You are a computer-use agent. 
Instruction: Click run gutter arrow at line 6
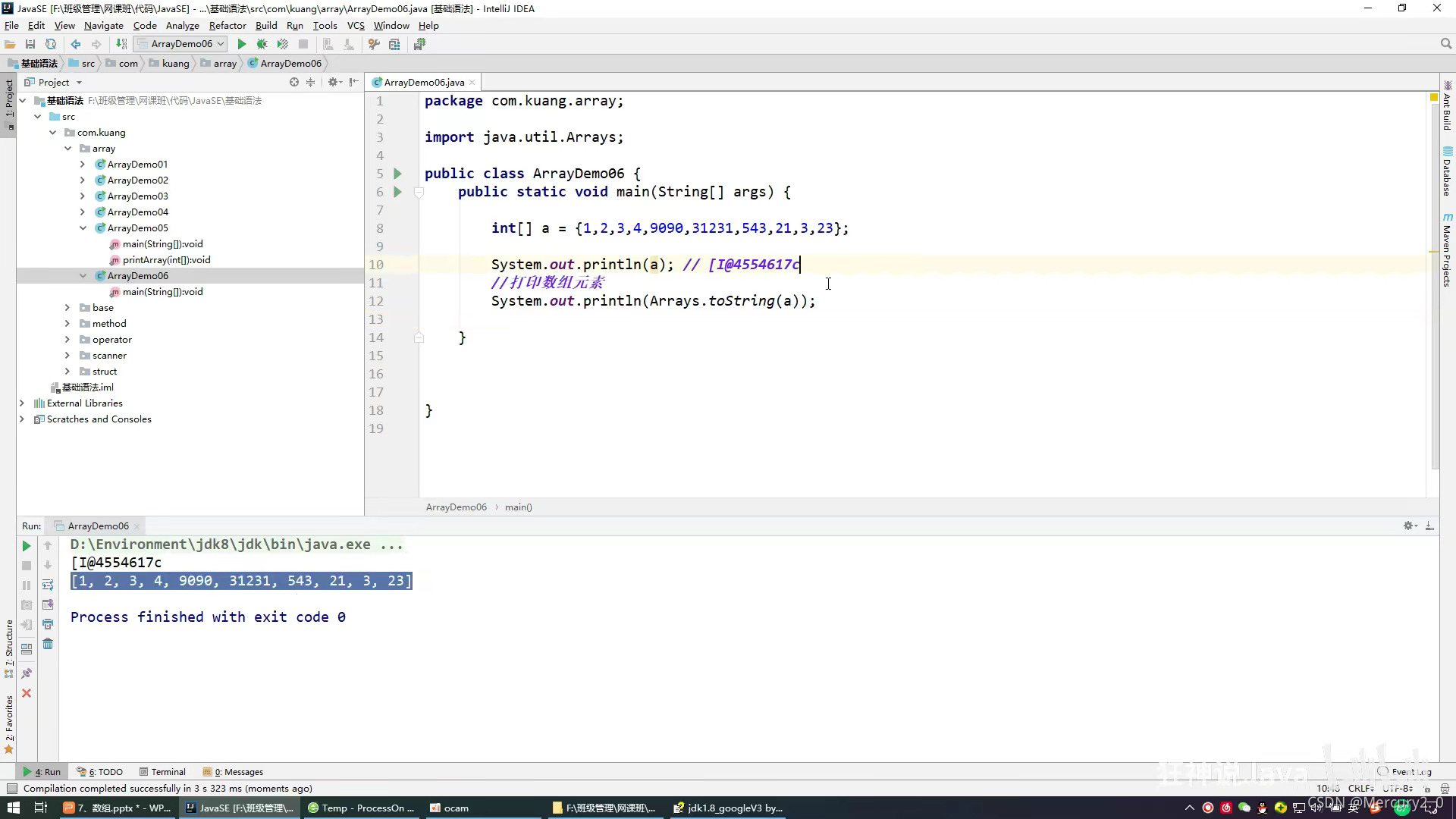397,192
